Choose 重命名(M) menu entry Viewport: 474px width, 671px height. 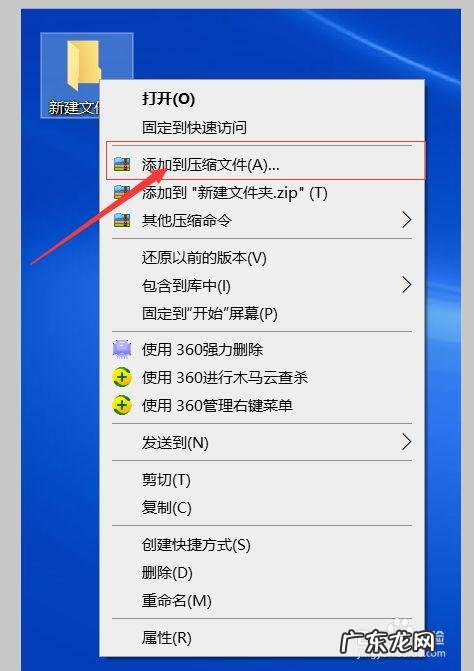pos(177,601)
